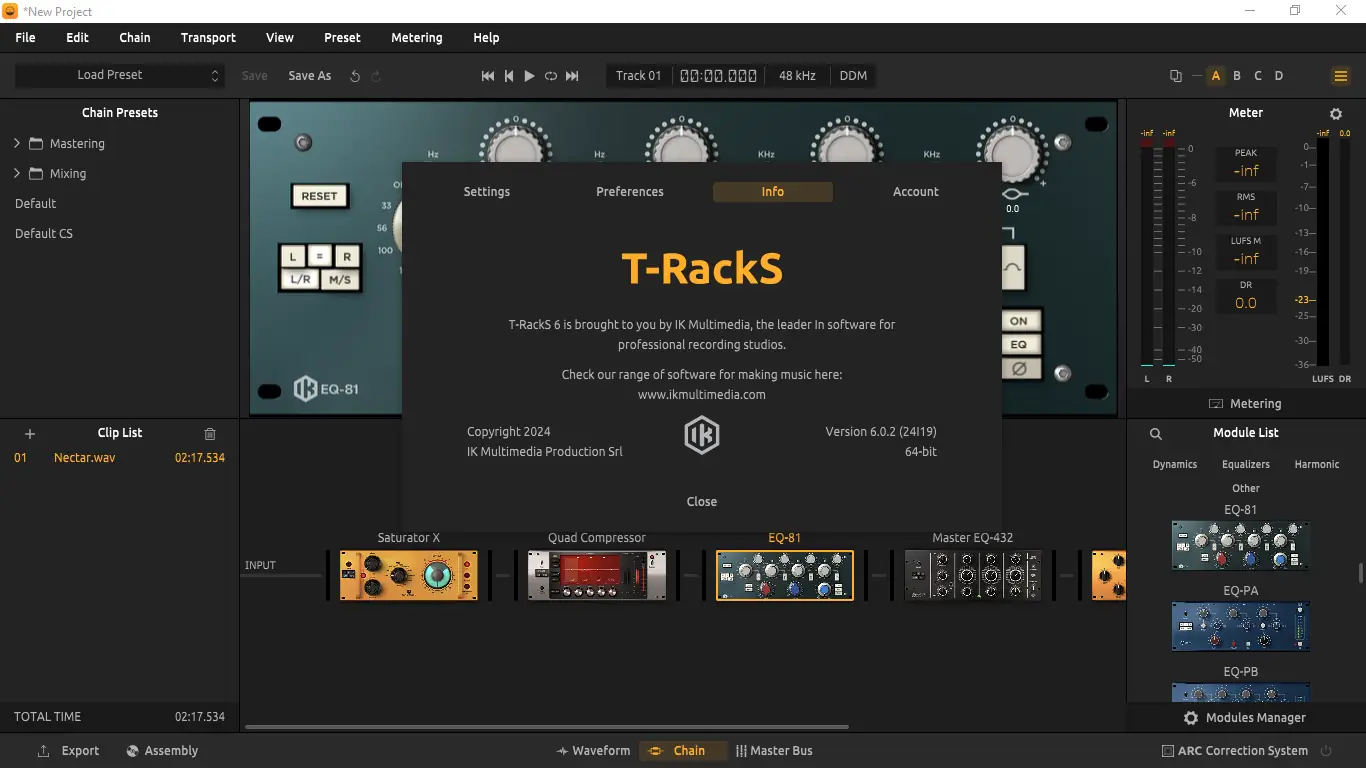
Task: Close the T-RackS info dialog
Action: [x=701, y=501]
